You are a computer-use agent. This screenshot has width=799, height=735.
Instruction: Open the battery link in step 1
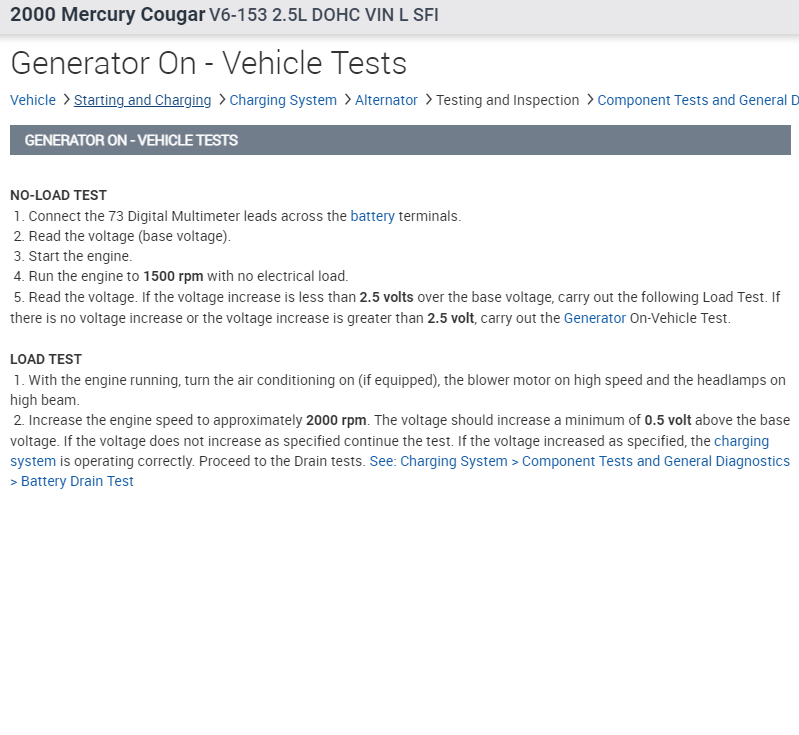click(x=372, y=216)
